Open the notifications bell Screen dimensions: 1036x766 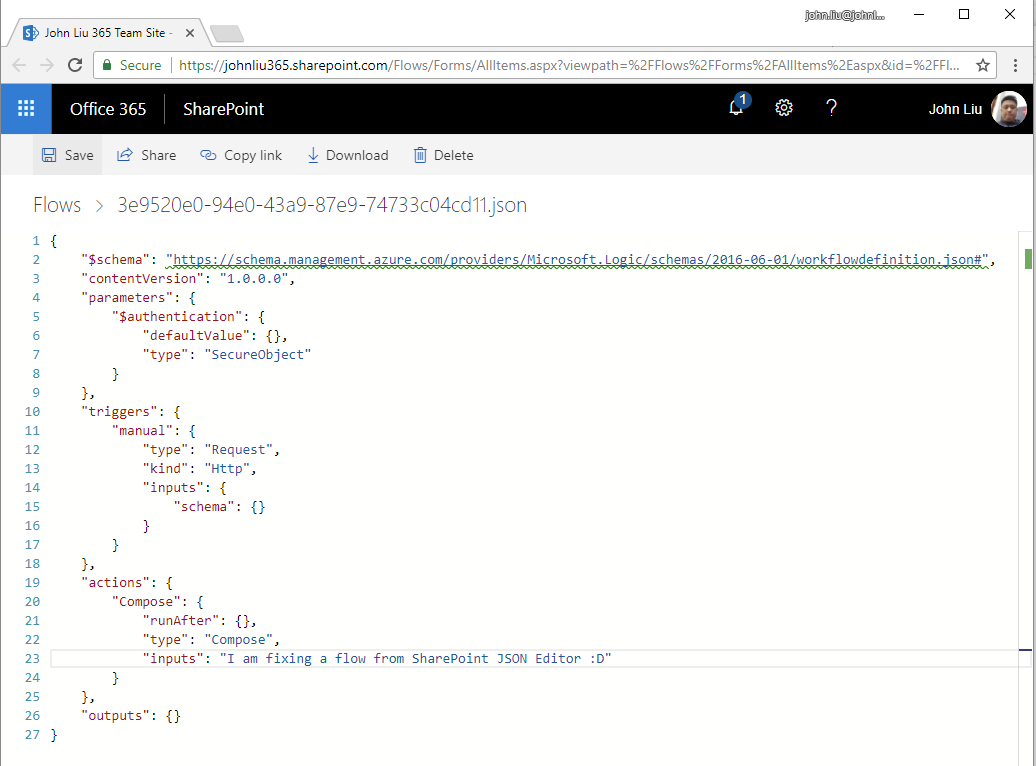pos(737,108)
